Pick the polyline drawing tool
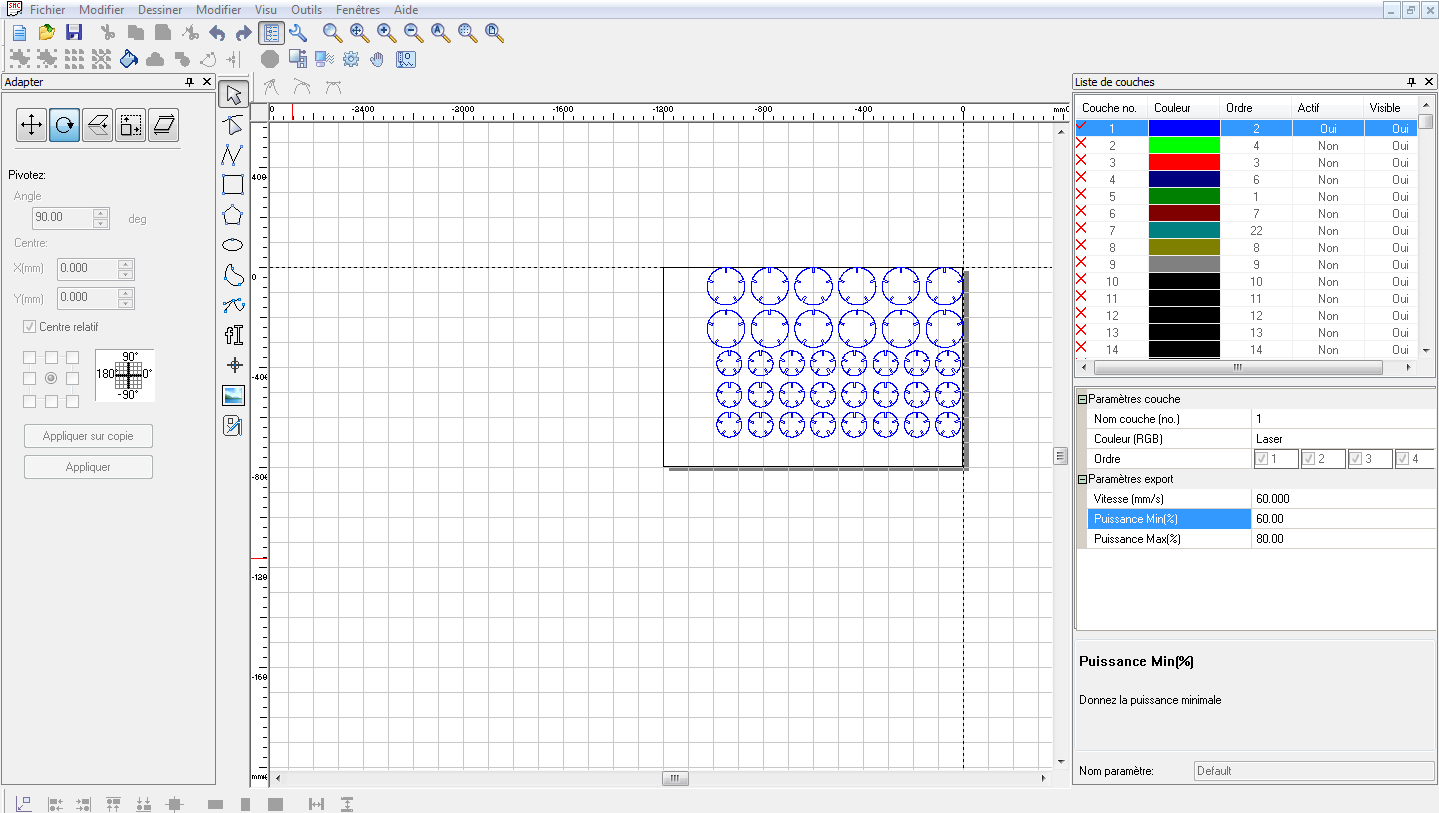This screenshot has height=813, width=1439. (233, 155)
